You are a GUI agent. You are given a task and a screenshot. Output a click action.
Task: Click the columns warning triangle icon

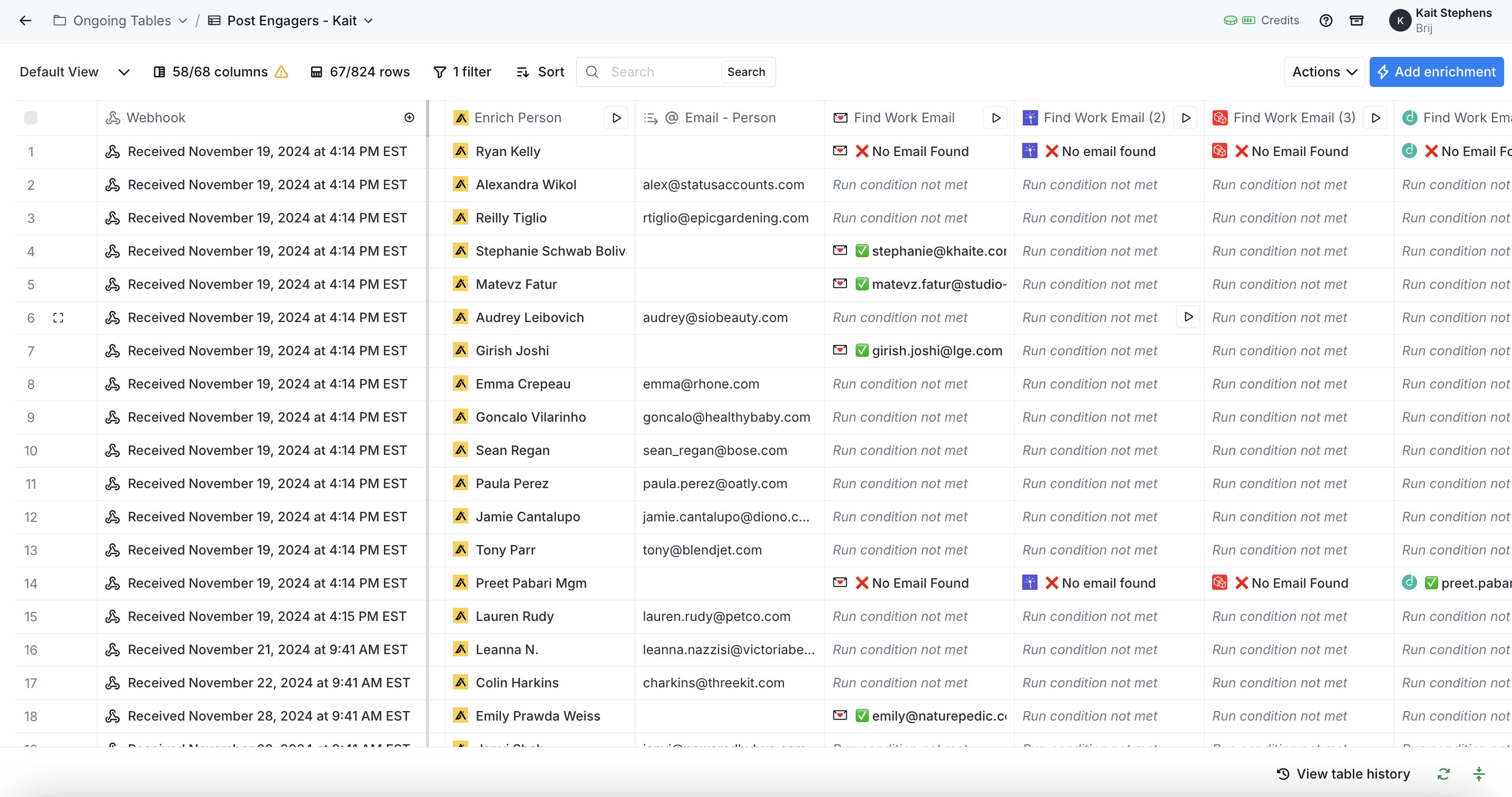click(x=281, y=72)
